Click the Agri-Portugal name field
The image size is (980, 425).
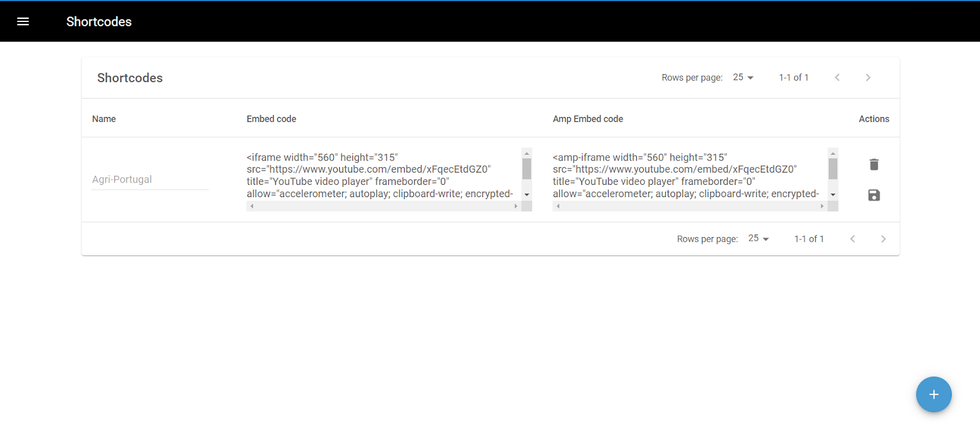point(150,180)
